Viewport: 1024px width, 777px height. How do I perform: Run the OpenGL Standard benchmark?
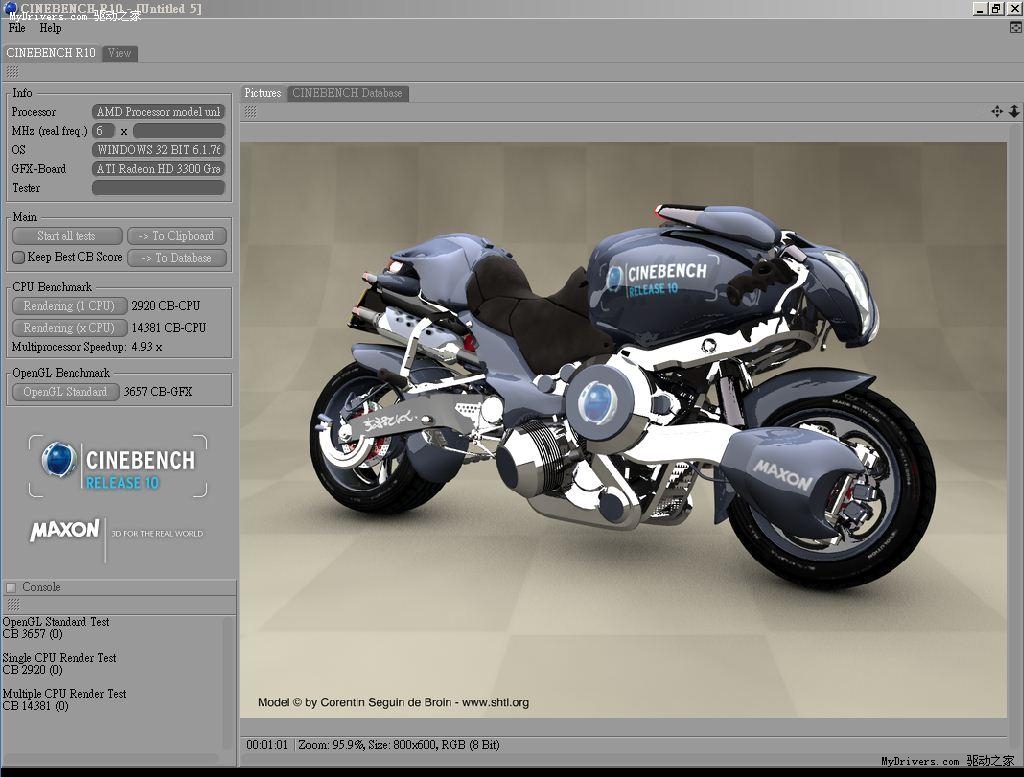[x=65, y=392]
